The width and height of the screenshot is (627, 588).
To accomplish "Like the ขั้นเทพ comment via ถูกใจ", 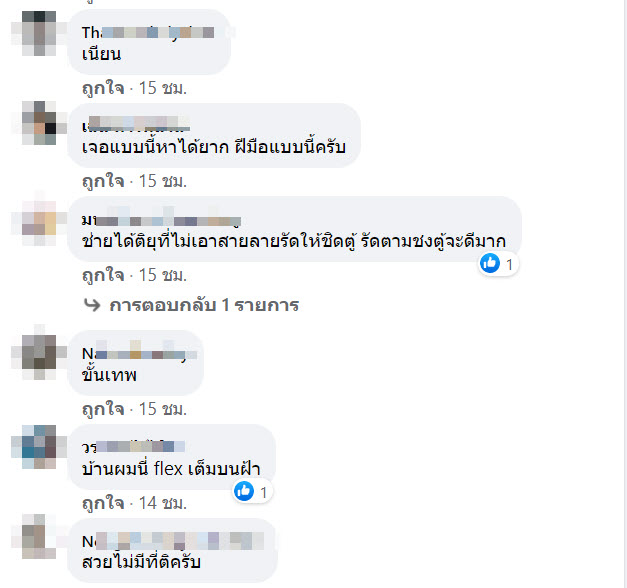I will coord(103,409).
